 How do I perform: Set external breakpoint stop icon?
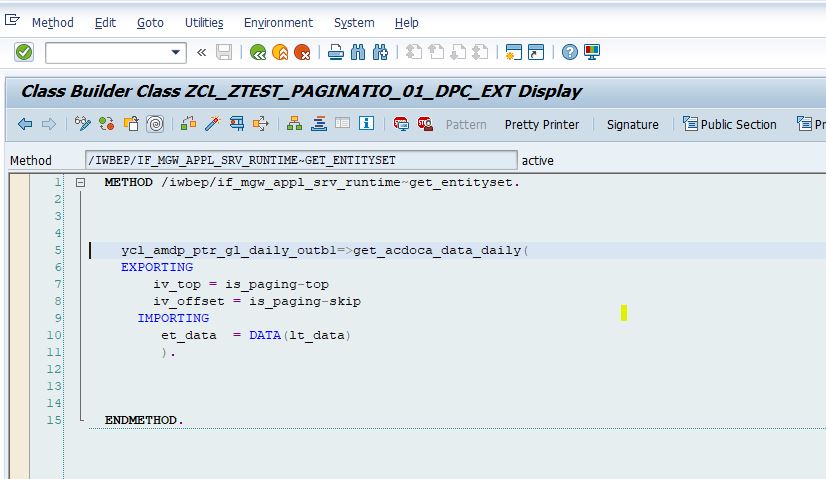[x=425, y=124]
